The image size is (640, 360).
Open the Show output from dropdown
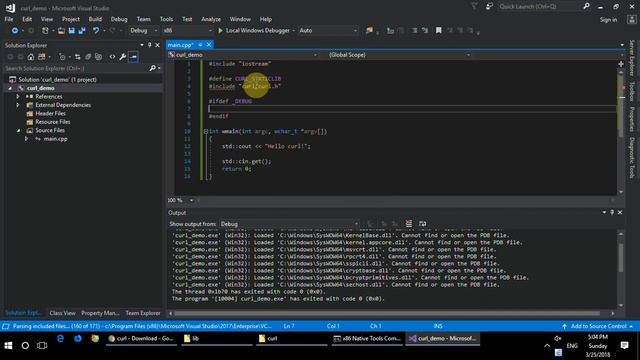point(289,224)
